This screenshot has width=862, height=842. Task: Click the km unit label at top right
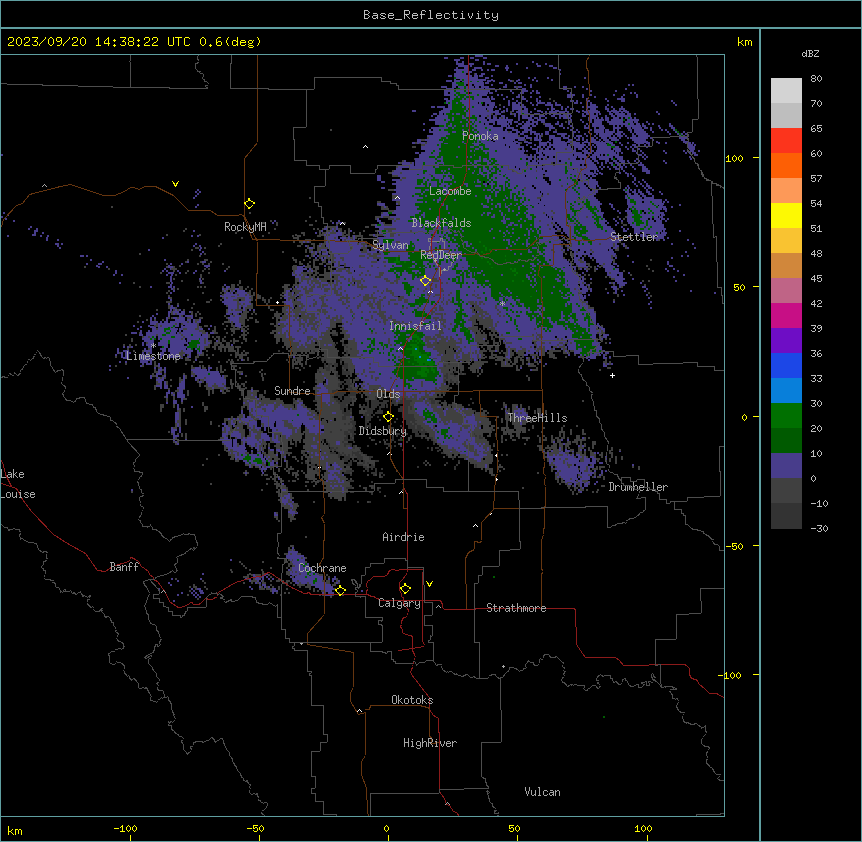745,42
